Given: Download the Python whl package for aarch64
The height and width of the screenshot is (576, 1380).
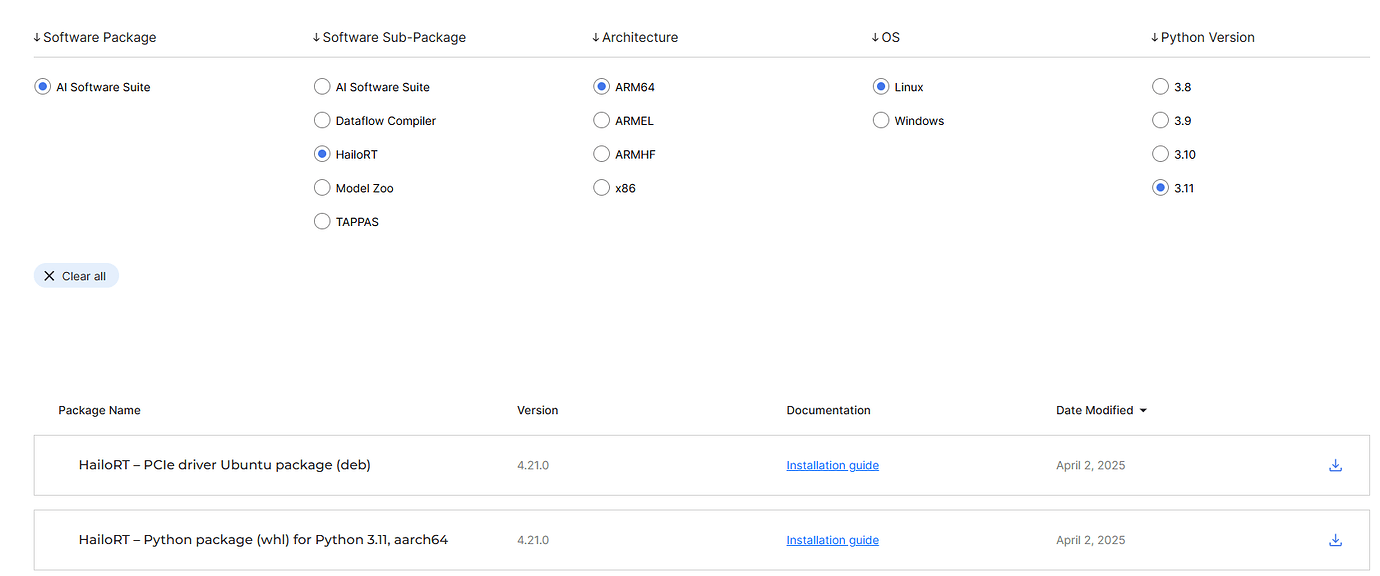Looking at the screenshot, I should [1334, 540].
